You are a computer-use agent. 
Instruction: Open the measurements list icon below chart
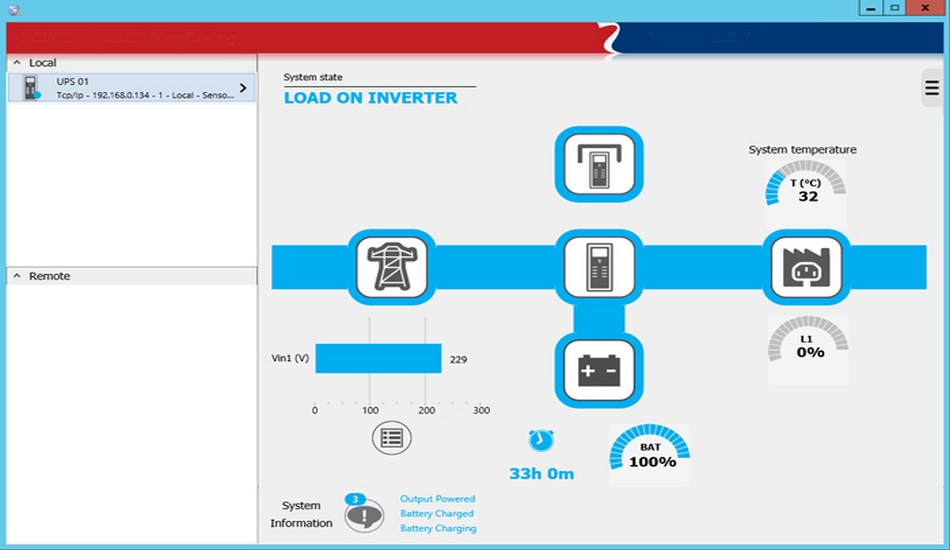391,438
